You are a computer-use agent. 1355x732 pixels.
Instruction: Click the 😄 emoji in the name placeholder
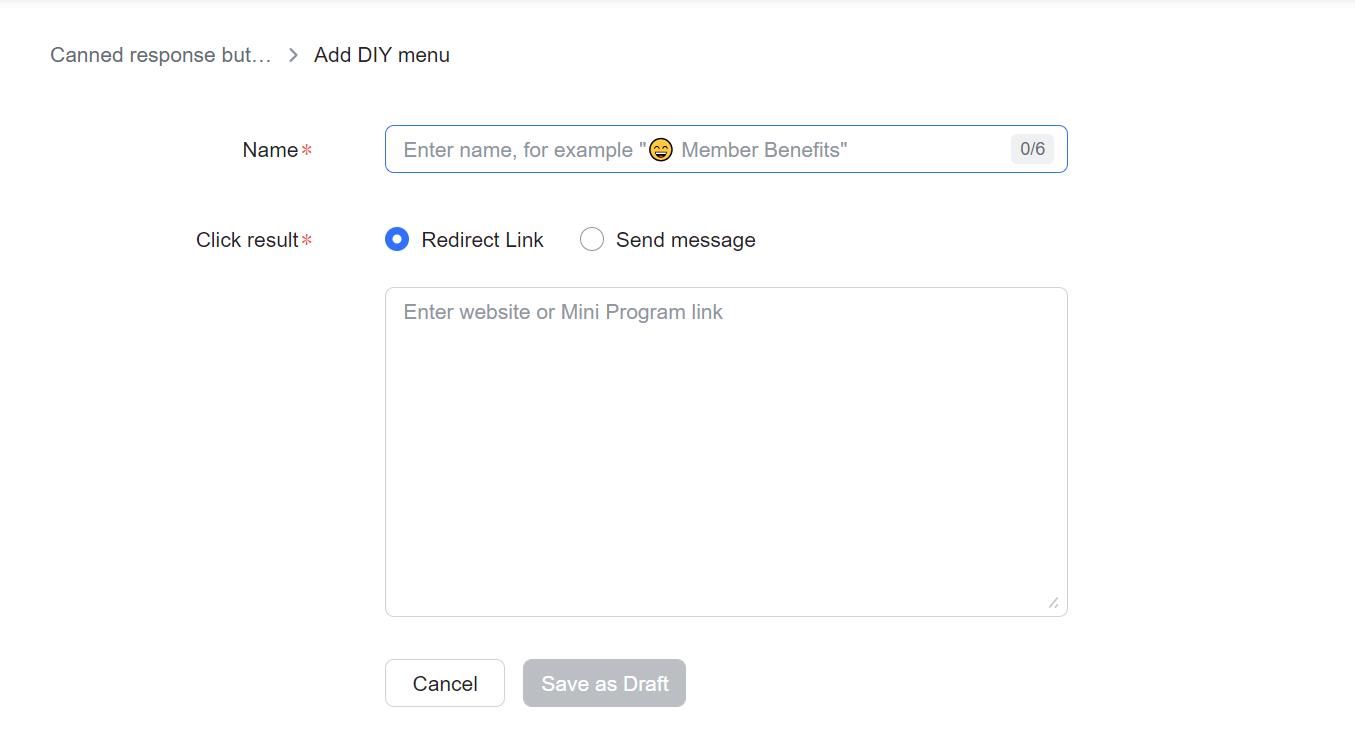tap(661, 150)
